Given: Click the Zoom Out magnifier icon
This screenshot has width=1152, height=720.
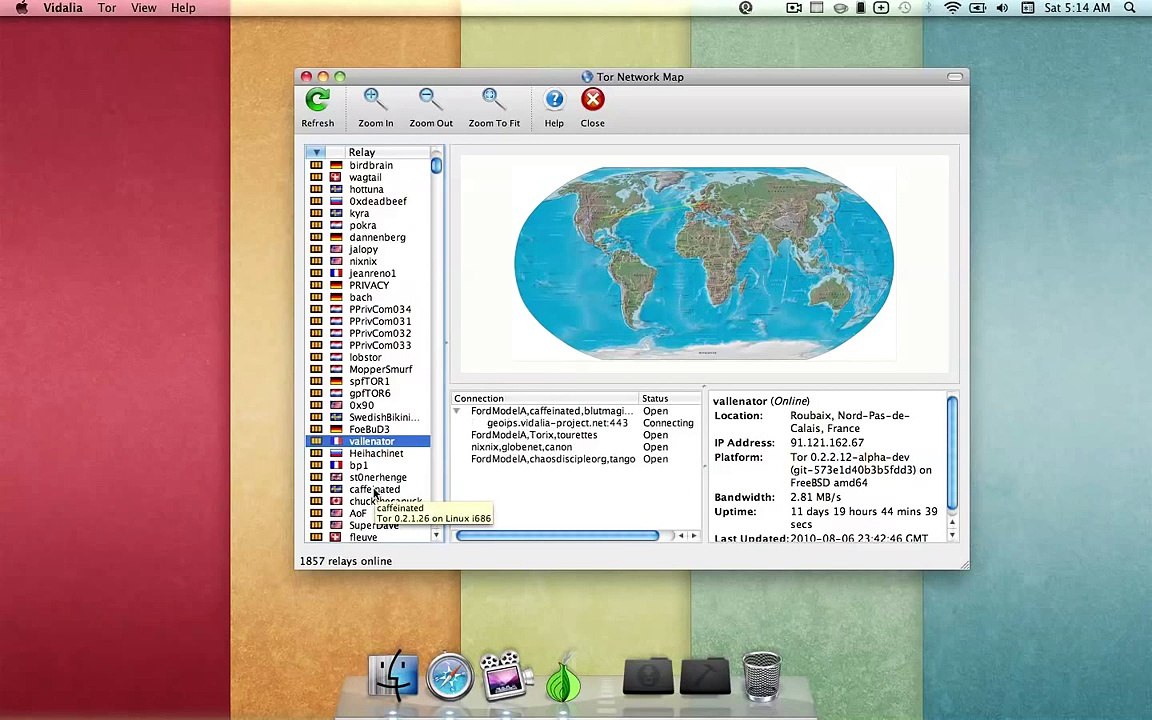Looking at the screenshot, I should coord(431,101).
